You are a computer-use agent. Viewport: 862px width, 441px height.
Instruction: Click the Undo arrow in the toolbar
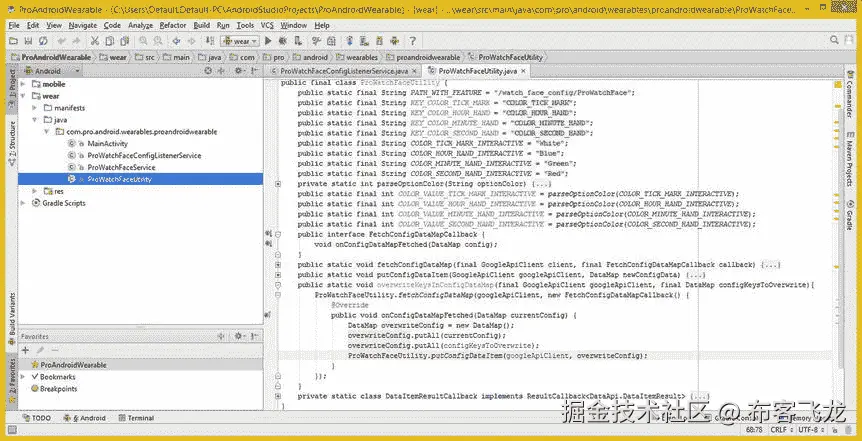coord(61,41)
